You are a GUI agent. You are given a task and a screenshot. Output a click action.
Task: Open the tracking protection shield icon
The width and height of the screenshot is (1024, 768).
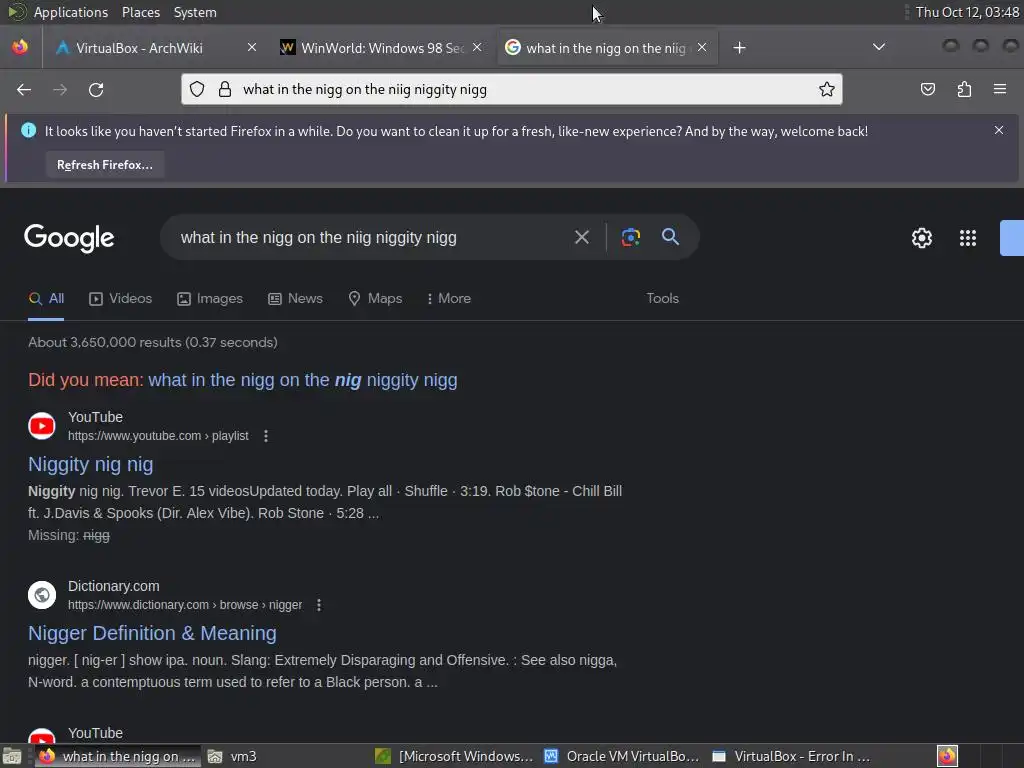coord(197,89)
